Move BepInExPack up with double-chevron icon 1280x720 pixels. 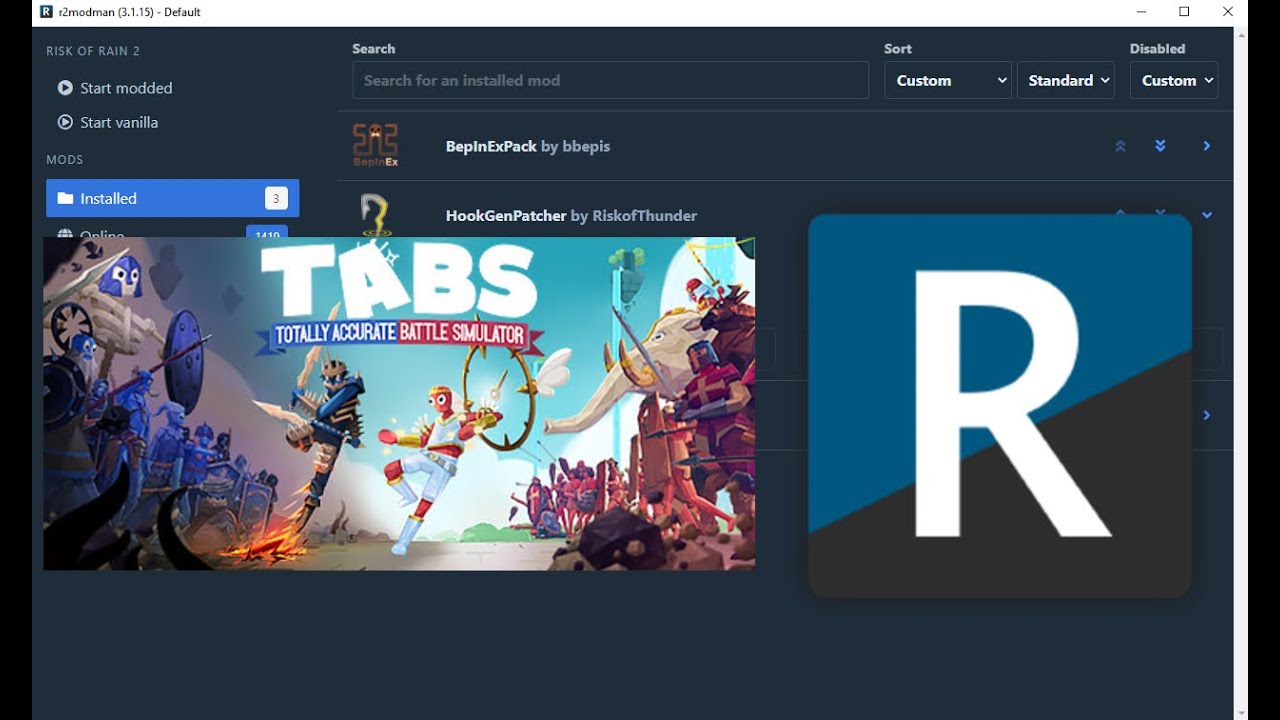(1120, 146)
